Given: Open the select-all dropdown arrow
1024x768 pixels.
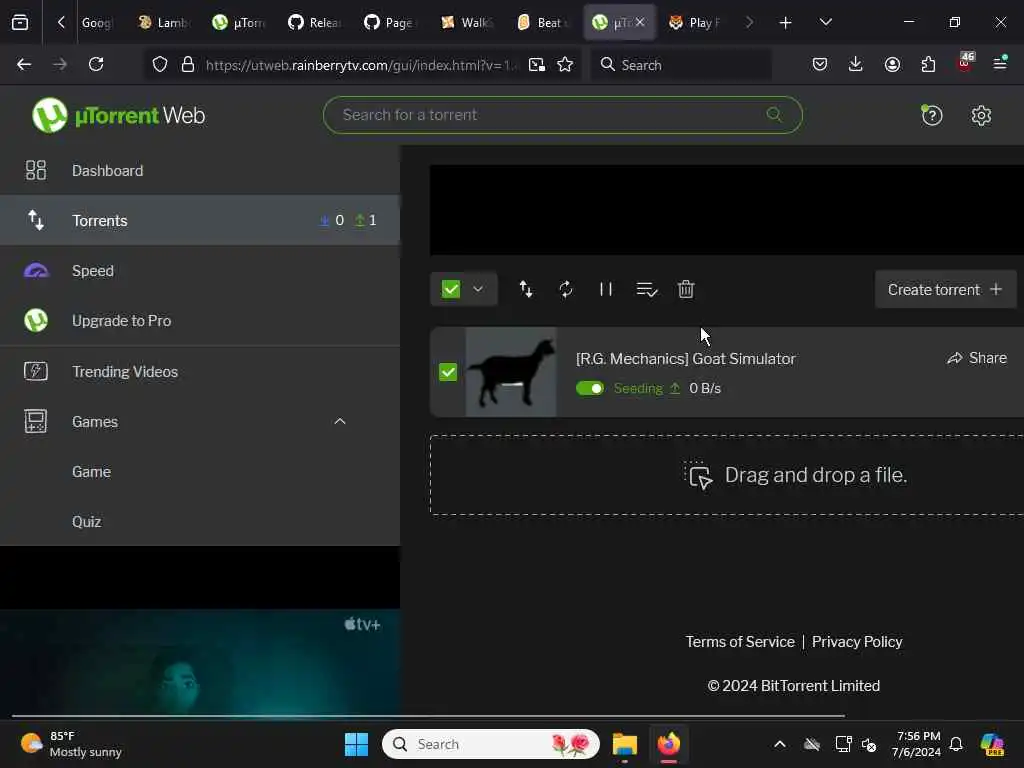Looking at the screenshot, I should pyautogui.click(x=478, y=289).
